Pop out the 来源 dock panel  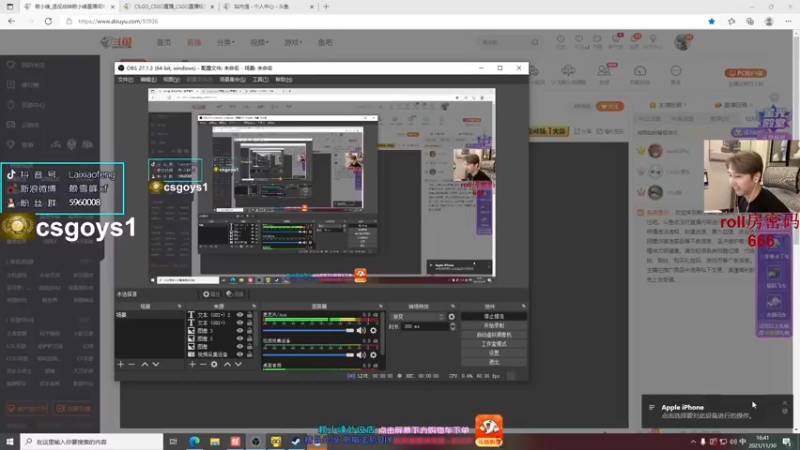(254, 306)
